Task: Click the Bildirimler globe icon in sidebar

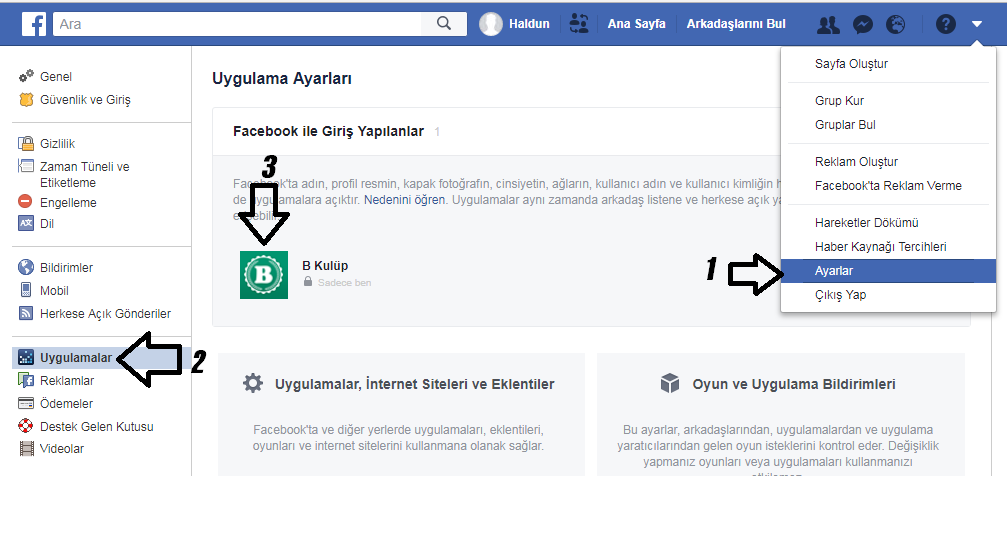Action: 26,267
